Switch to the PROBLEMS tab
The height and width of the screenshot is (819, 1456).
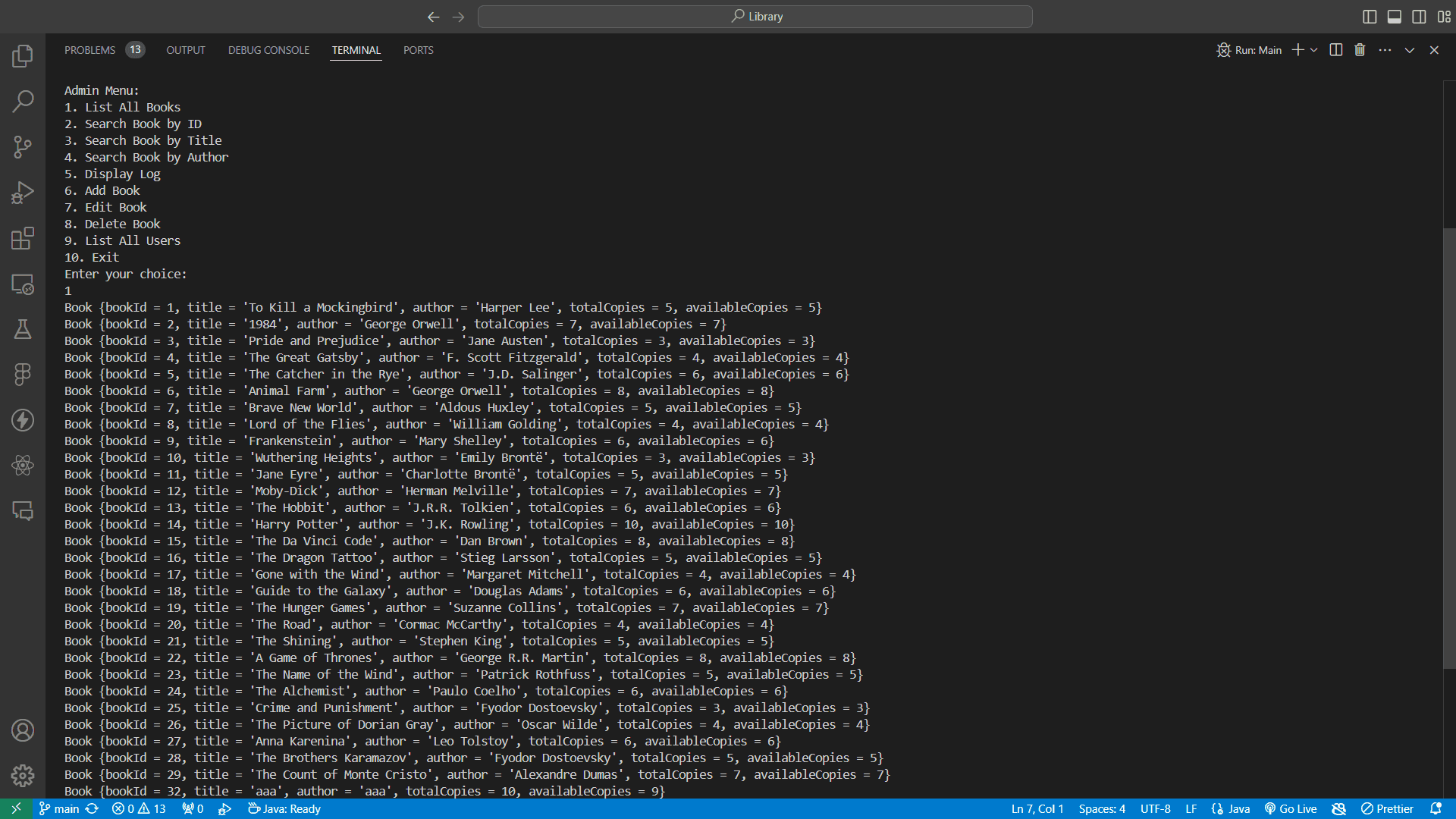click(x=89, y=50)
